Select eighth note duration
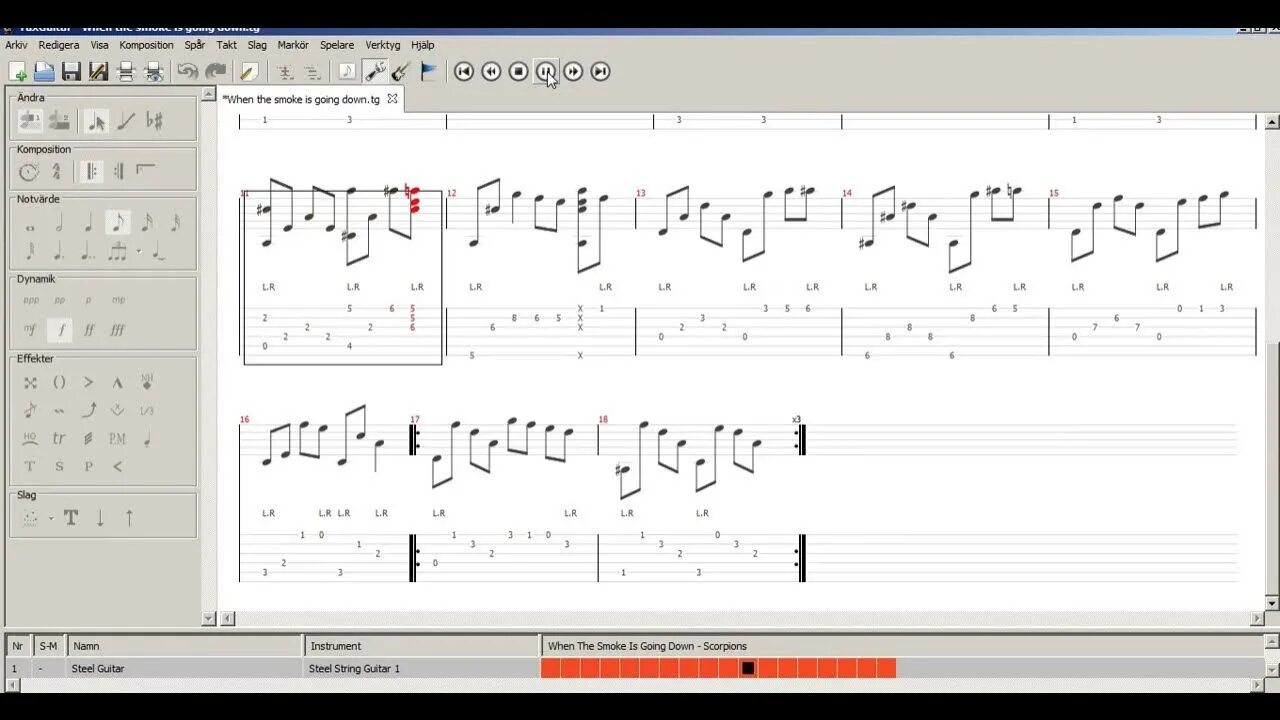Viewport: 1280px width, 720px height. click(117, 223)
